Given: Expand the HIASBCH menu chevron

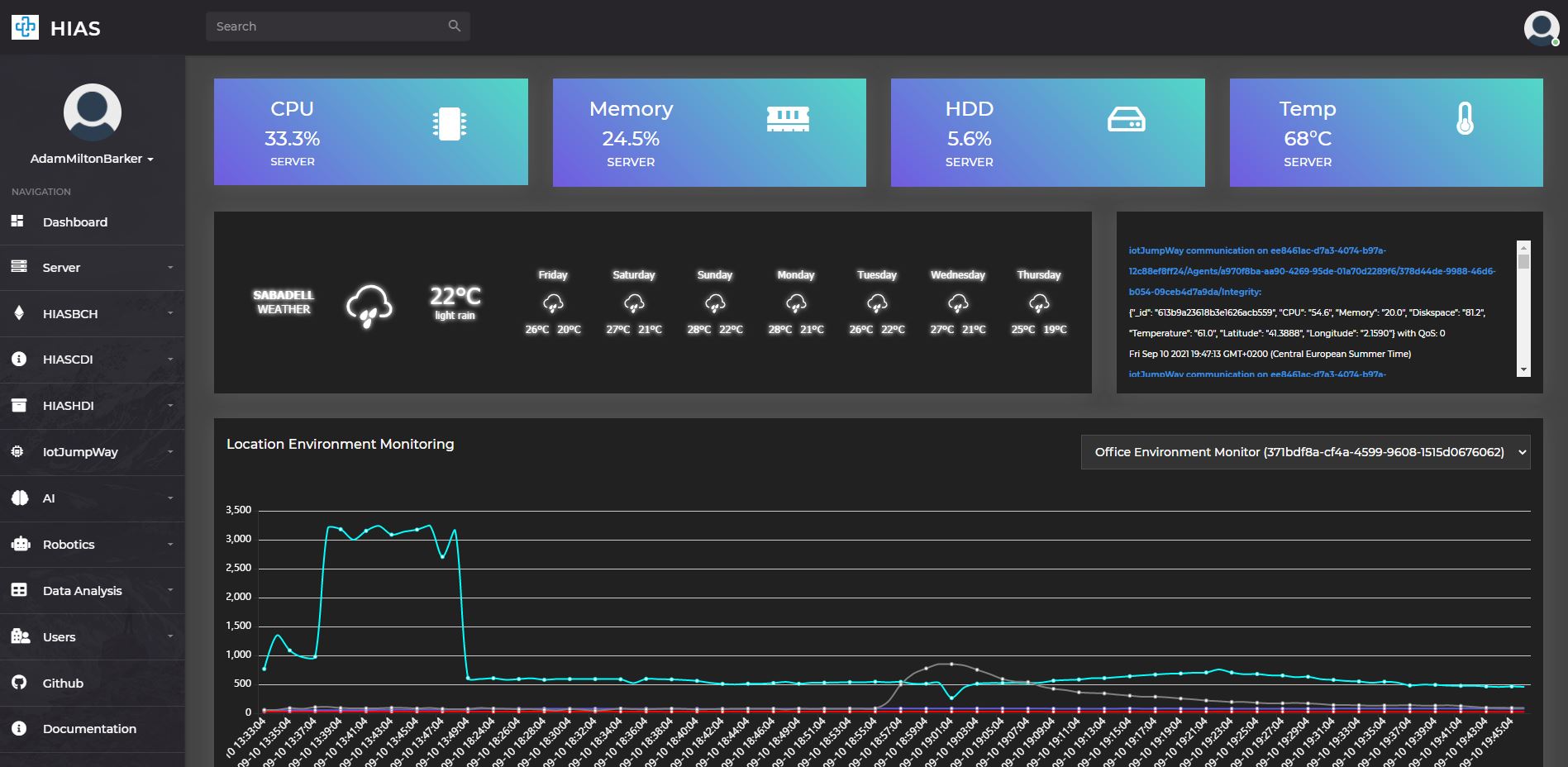Looking at the screenshot, I should pyautogui.click(x=170, y=313).
